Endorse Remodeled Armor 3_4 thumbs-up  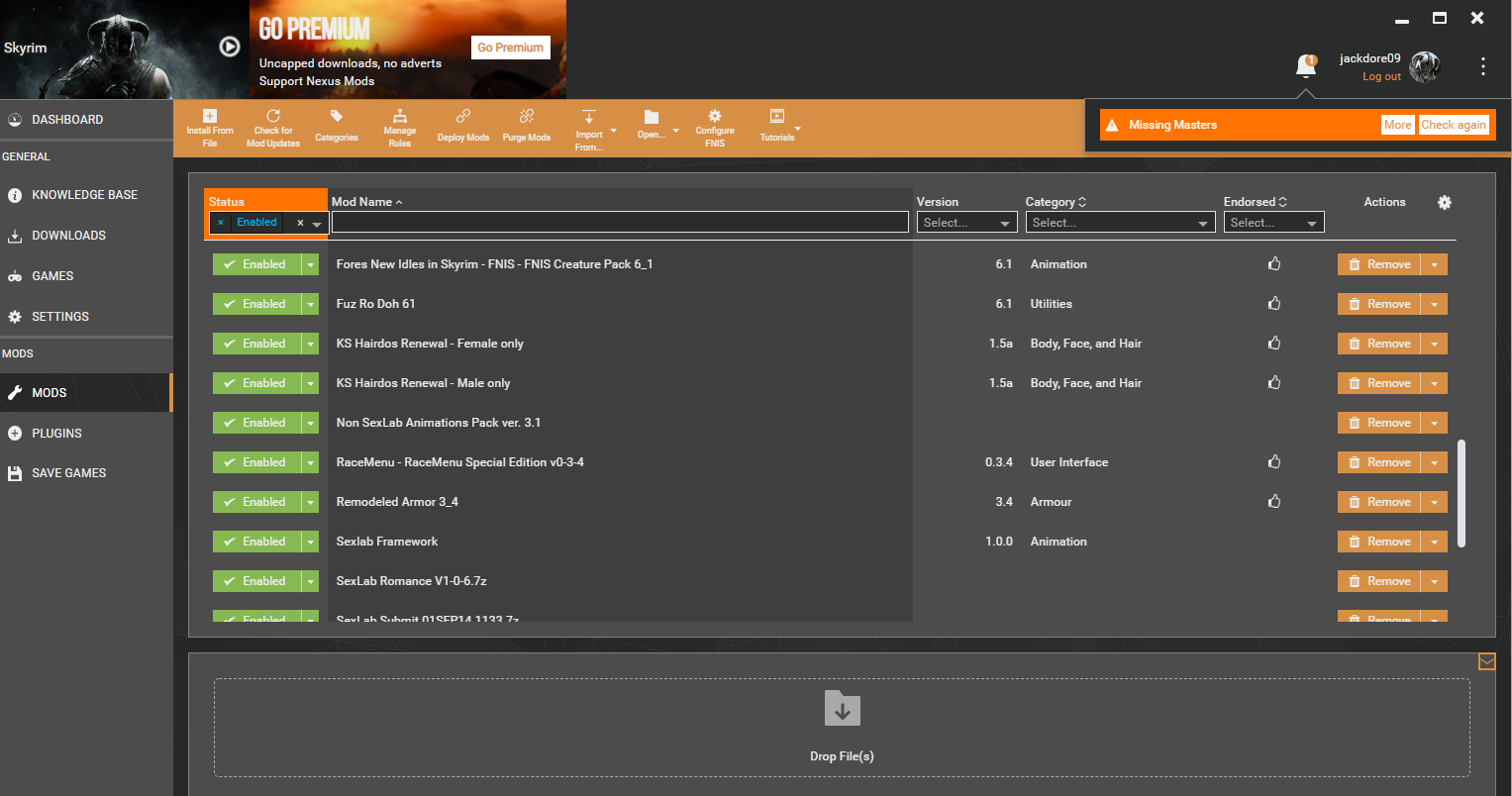tap(1274, 501)
